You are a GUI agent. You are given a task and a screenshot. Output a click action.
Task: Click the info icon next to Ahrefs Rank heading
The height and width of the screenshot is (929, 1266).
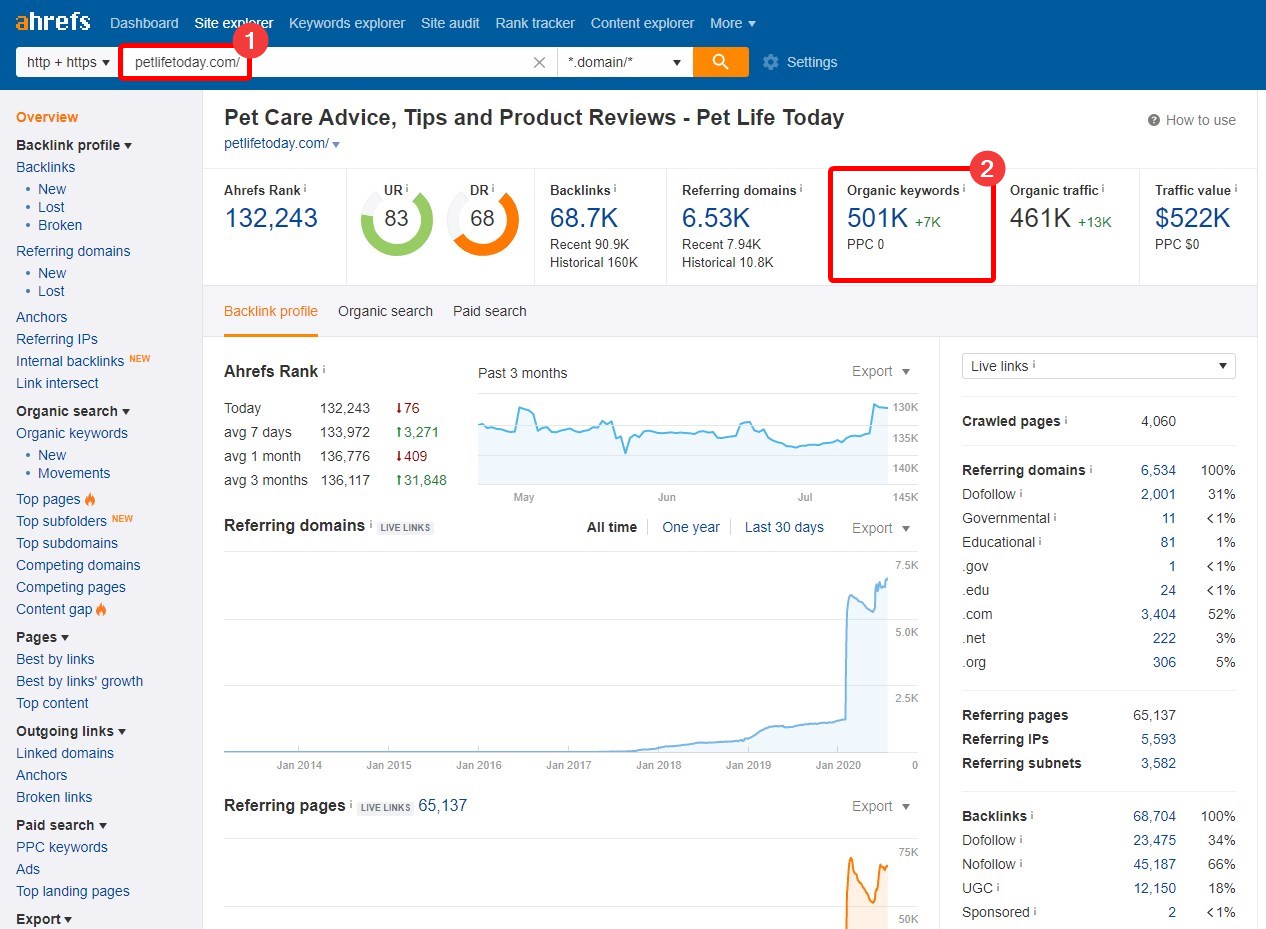[324, 370]
